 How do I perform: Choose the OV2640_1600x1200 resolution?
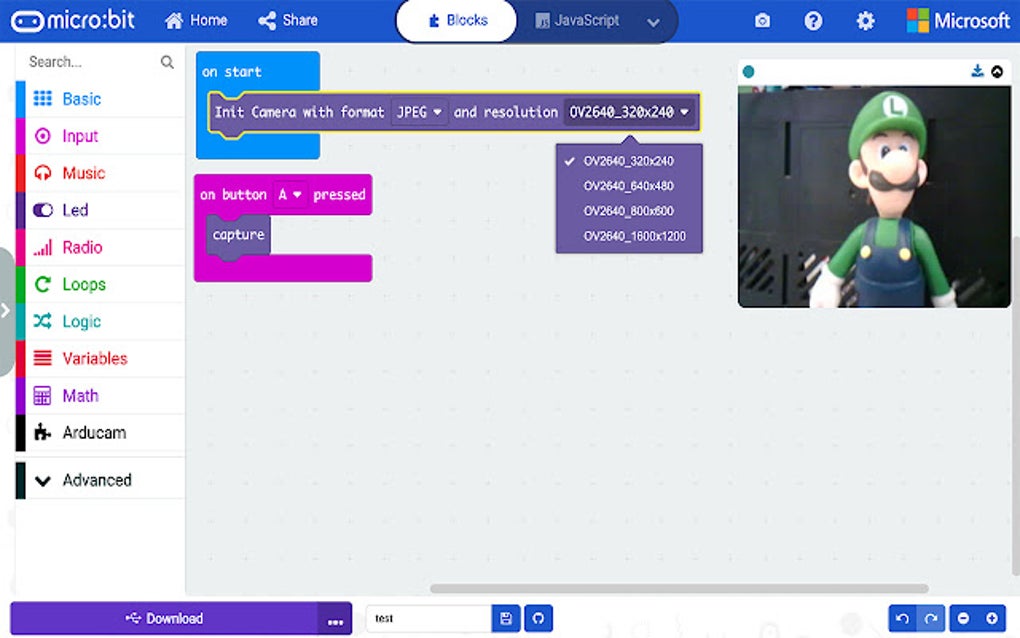point(633,236)
